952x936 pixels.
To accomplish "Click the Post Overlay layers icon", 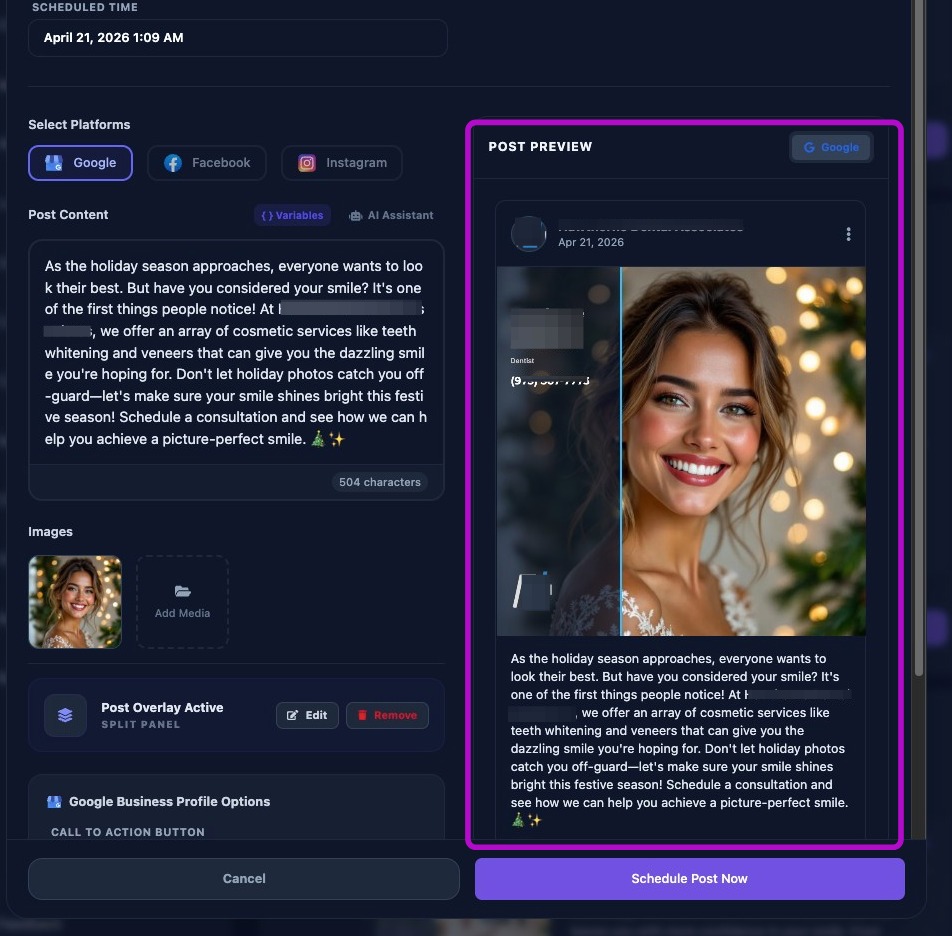I will click(x=66, y=715).
